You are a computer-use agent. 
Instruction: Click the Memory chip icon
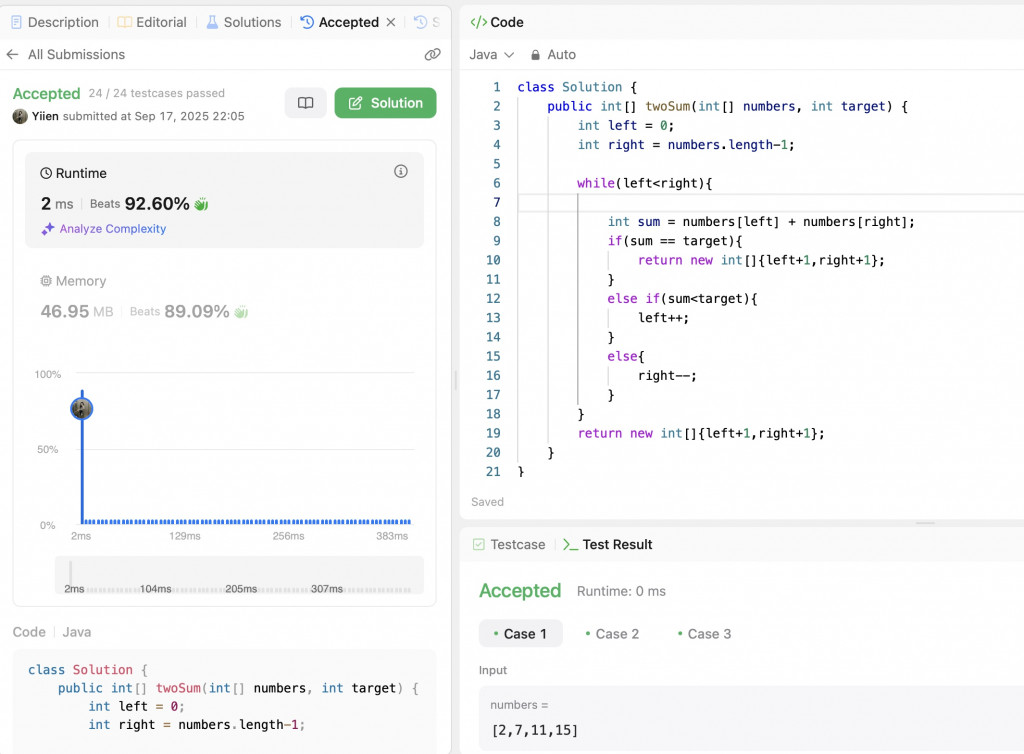[x=46, y=281]
